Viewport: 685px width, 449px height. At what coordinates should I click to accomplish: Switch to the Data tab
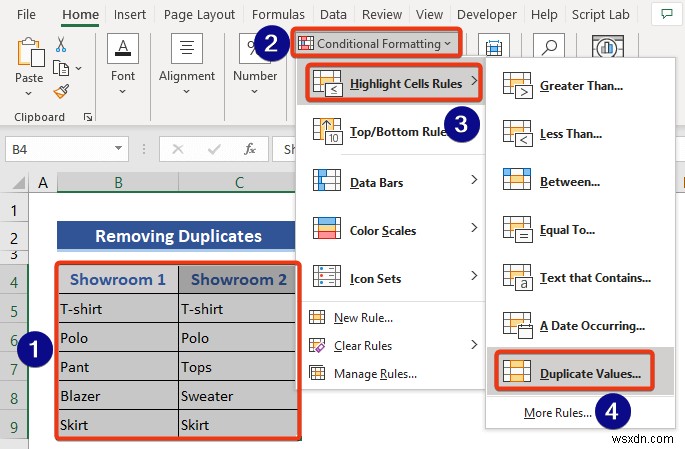(x=333, y=14)
